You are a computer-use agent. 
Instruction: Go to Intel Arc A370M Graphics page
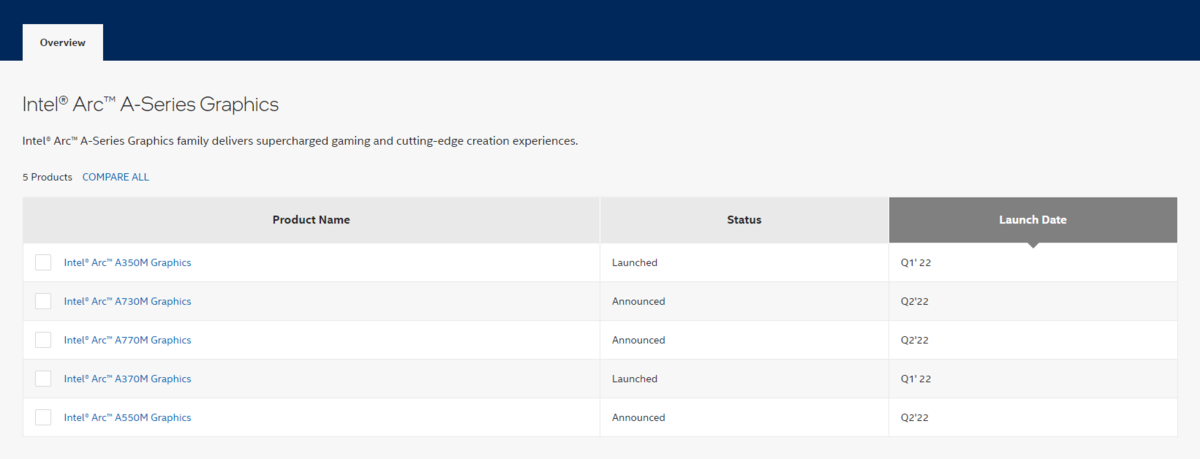point(127,379)
